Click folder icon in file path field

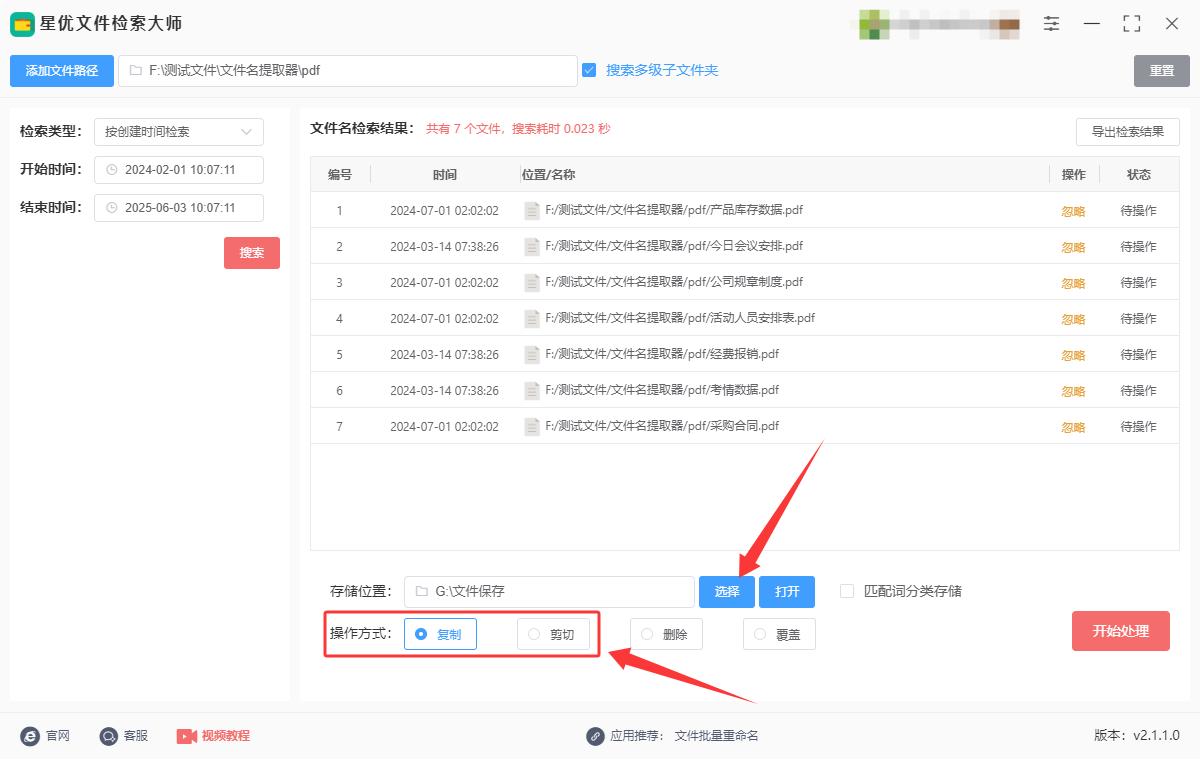pyautogui.click(x=135, y=71)
